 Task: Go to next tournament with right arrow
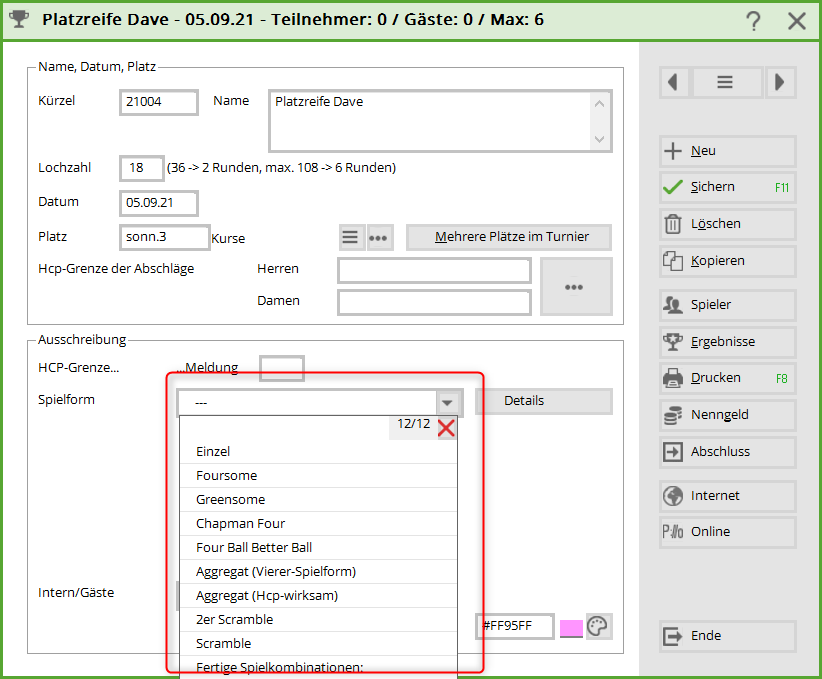coord(780,82)
